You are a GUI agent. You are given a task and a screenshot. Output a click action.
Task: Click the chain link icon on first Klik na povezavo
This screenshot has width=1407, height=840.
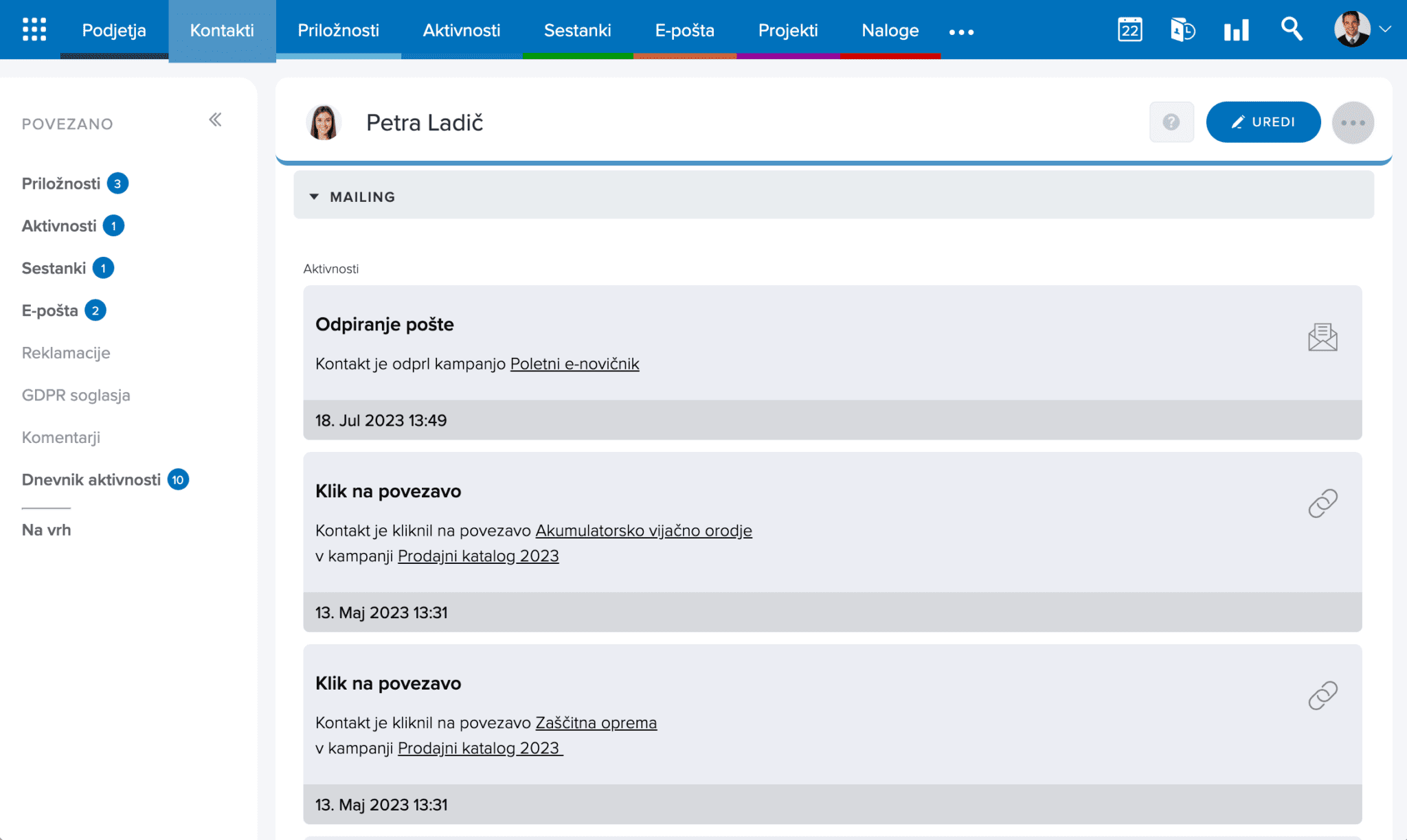click(x=1322, y=503)
